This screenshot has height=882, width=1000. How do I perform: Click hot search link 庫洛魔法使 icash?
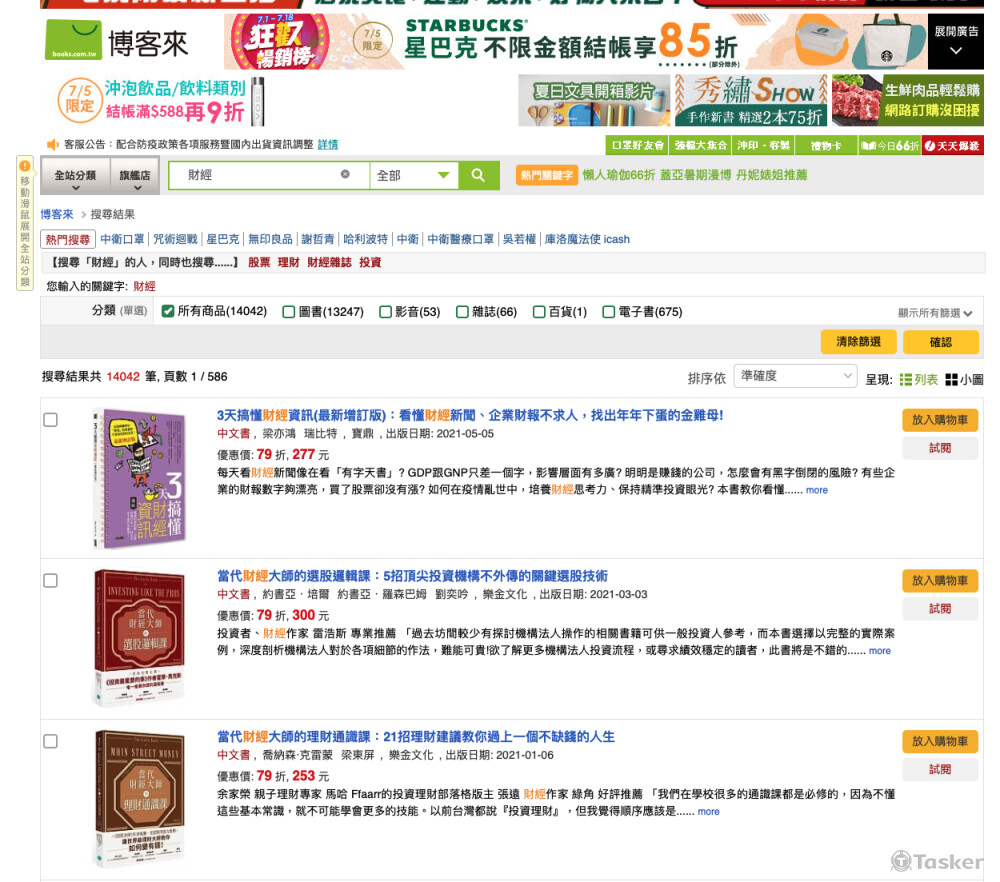click(x=587, y=239)
